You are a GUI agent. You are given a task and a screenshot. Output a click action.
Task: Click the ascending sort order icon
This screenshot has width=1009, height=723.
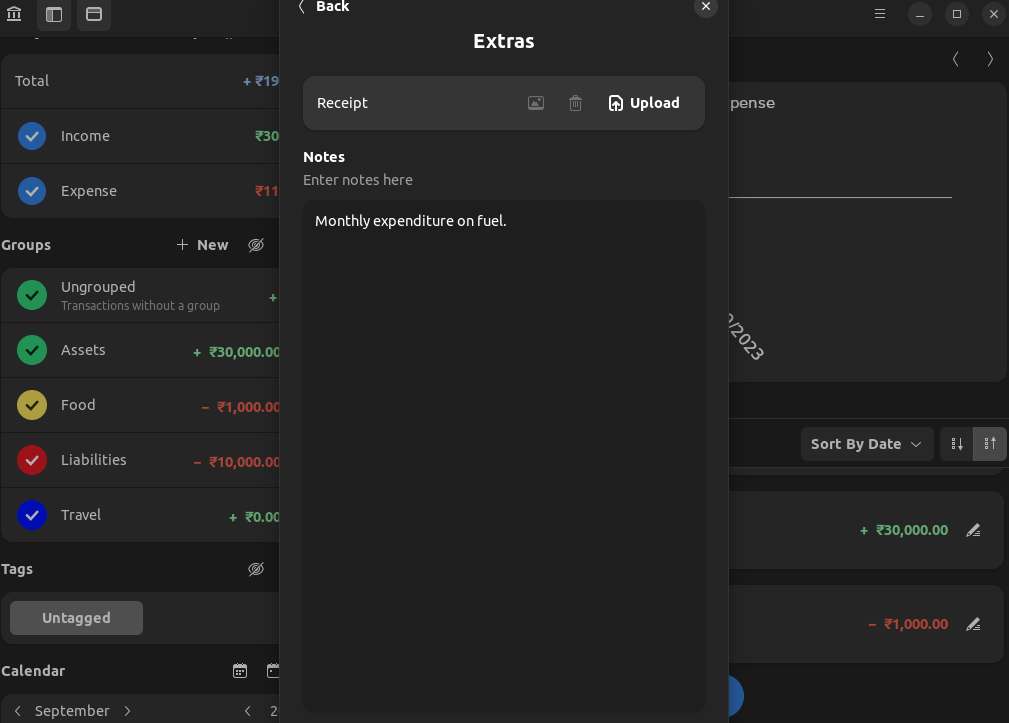989,443
